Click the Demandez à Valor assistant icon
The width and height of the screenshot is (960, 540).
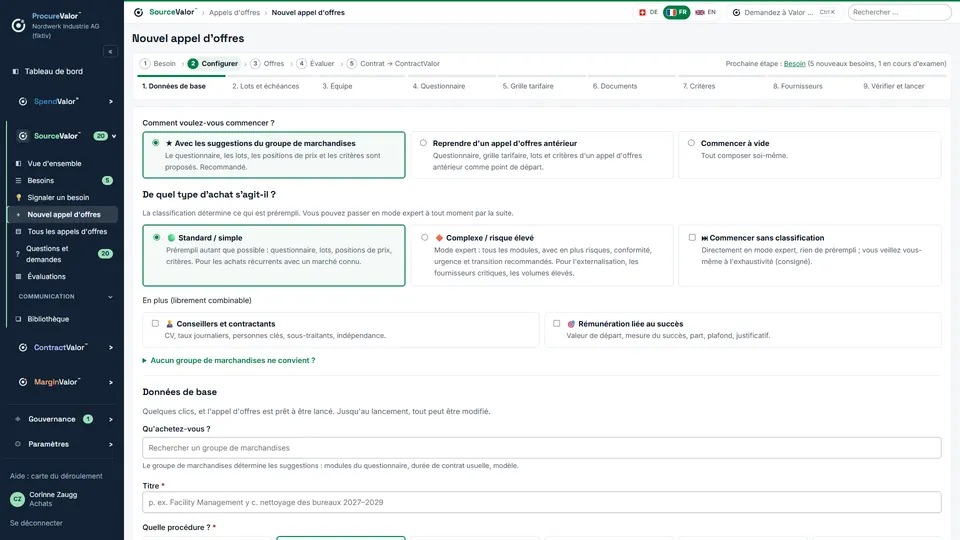click(737, 12)
